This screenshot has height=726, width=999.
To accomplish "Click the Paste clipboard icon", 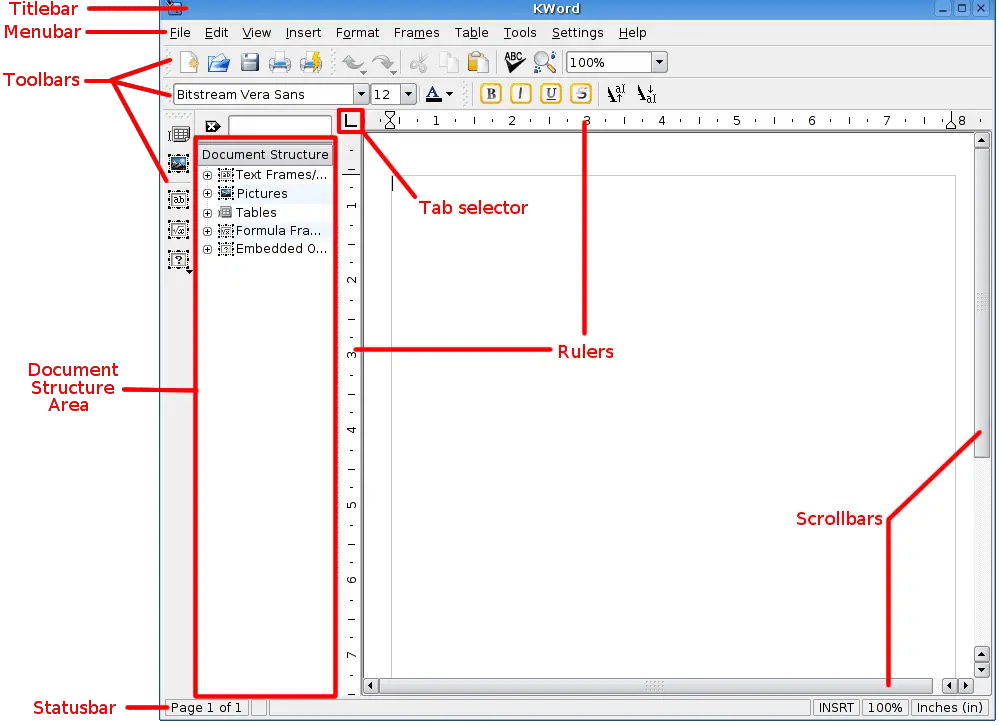I will click(x=478, y=63).
